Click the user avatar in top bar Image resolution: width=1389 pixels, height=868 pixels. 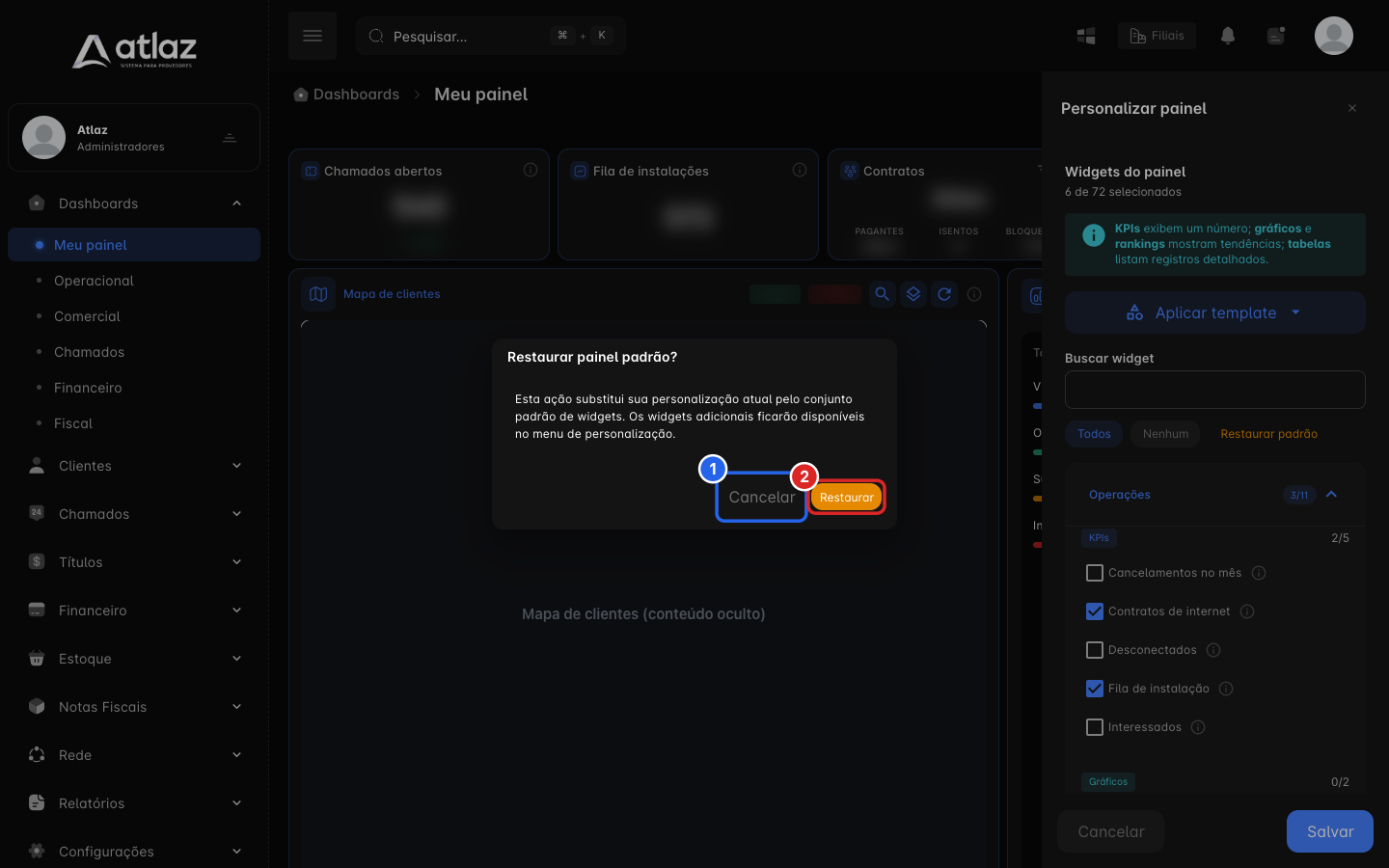[x=1334, y=36]
